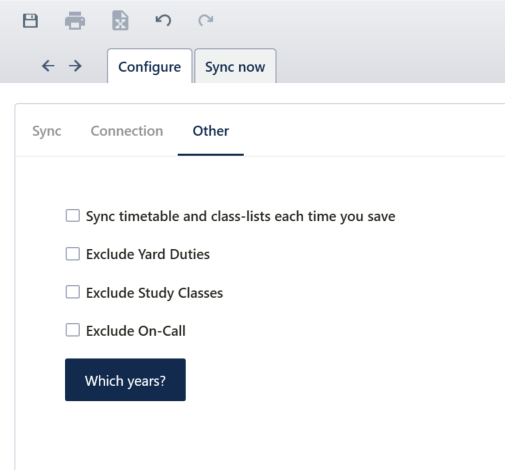Open the Sync now tab
505x470 pixels.
(x=235, y=66)
